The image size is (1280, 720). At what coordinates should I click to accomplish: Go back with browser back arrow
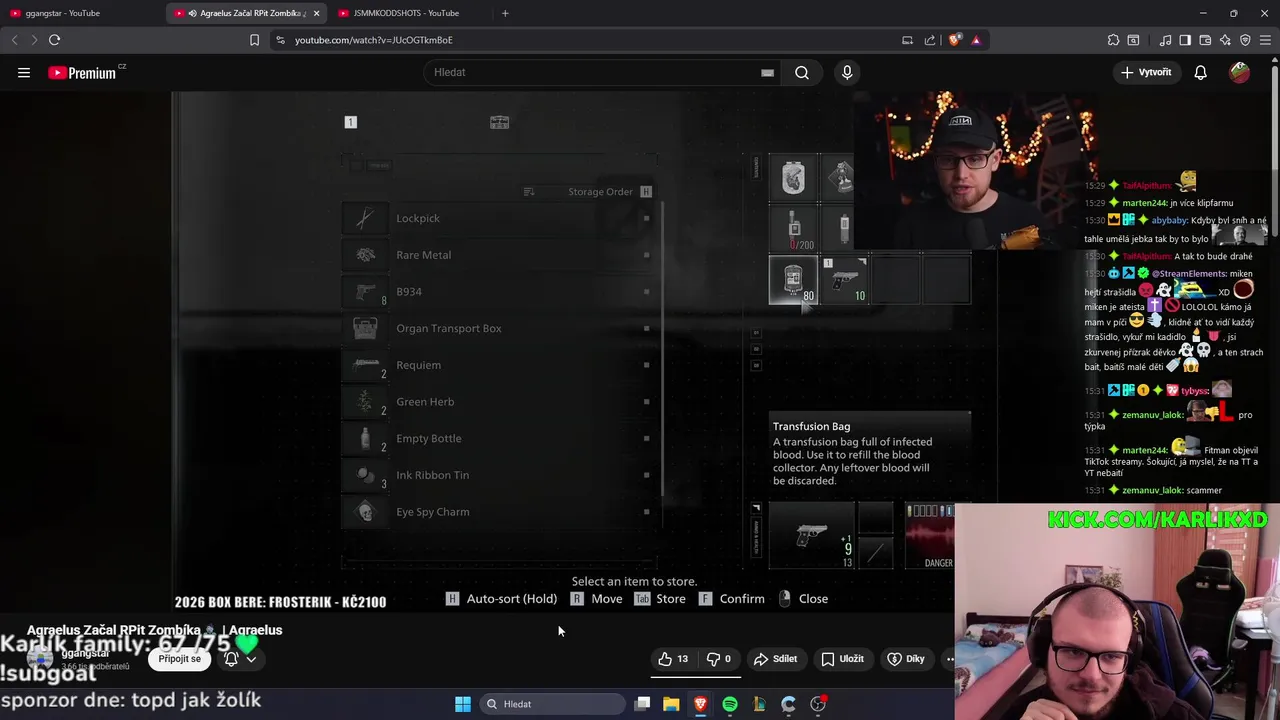[14, 40]
